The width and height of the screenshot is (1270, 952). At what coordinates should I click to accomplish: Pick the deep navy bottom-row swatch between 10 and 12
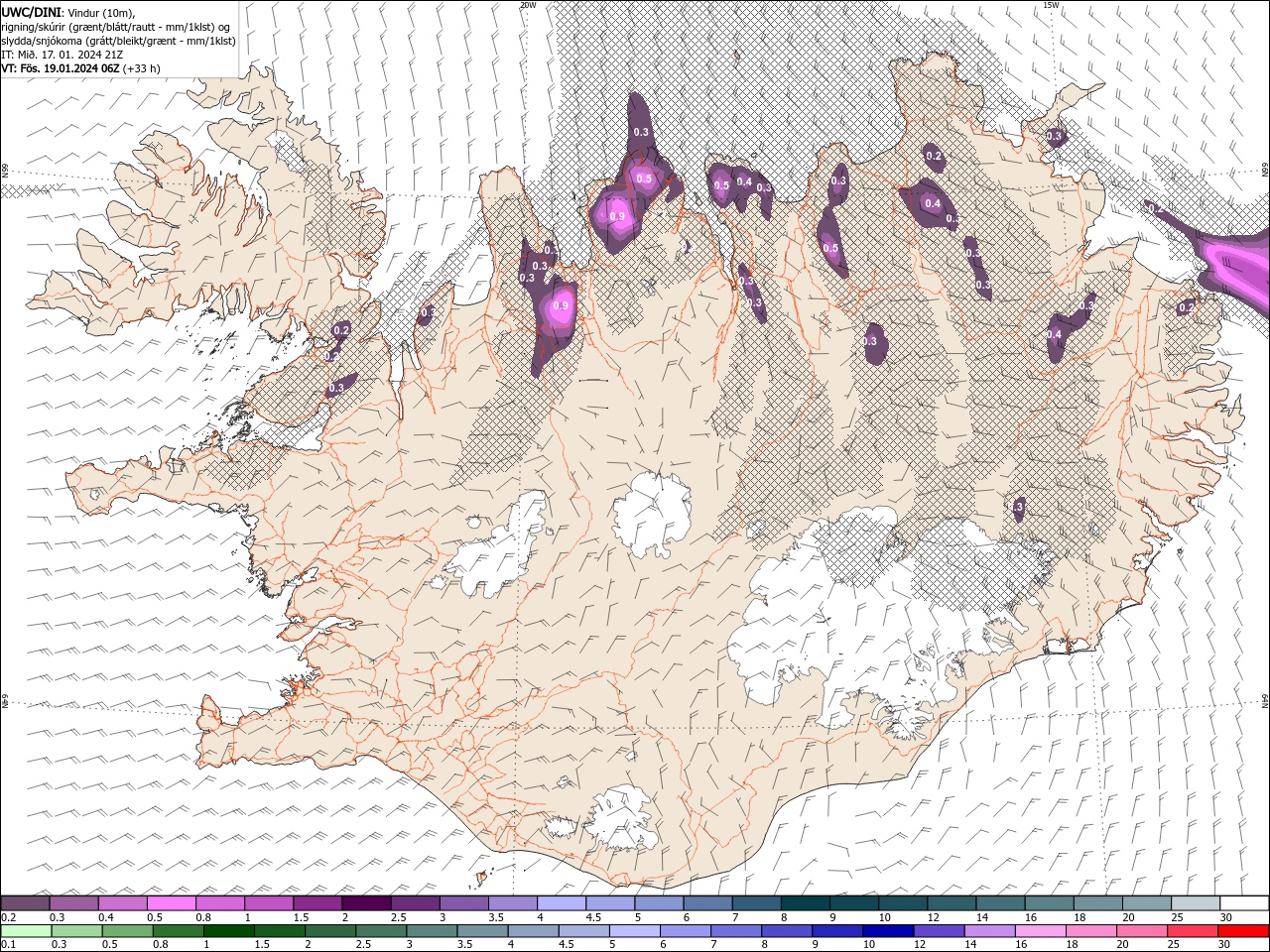point(888,931)
